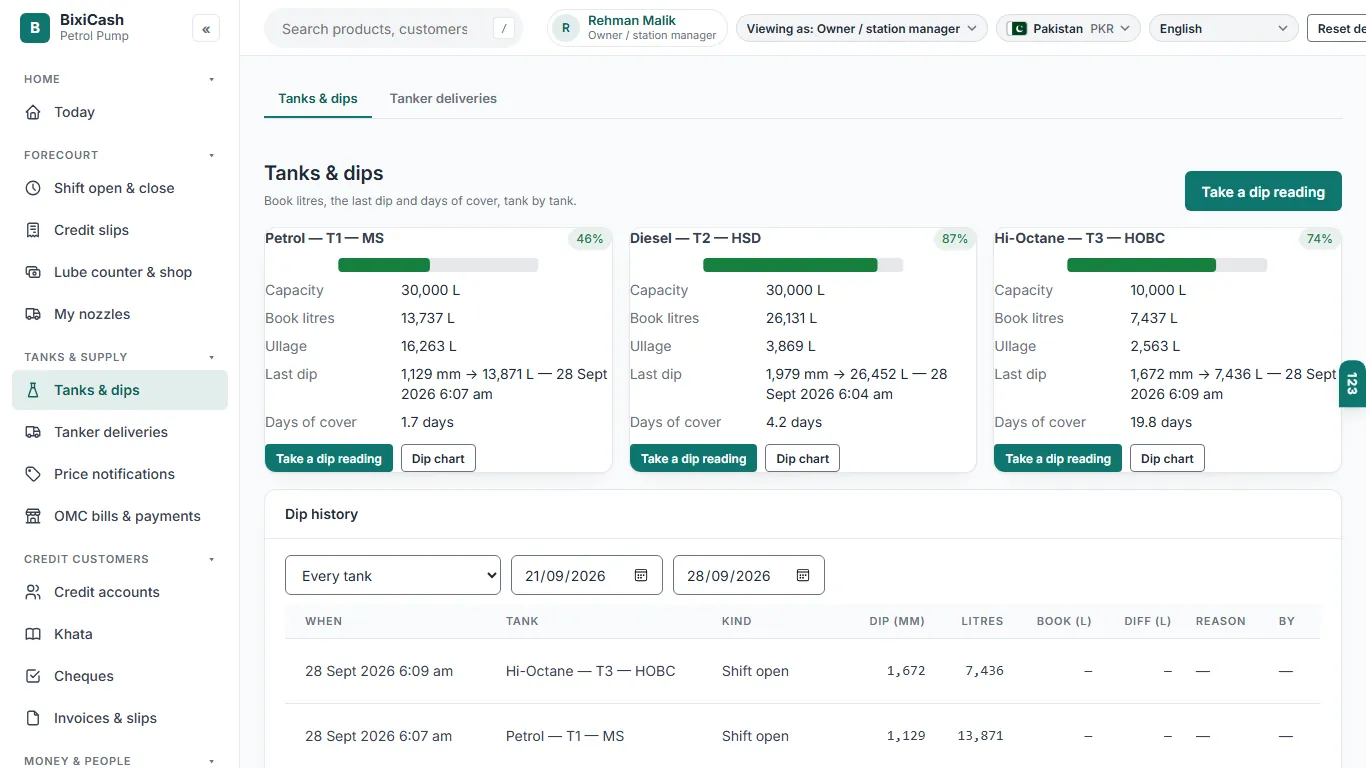Take a dip reading for Petrol T1
Screen dimensions: 1366x768
pos(329,458)
